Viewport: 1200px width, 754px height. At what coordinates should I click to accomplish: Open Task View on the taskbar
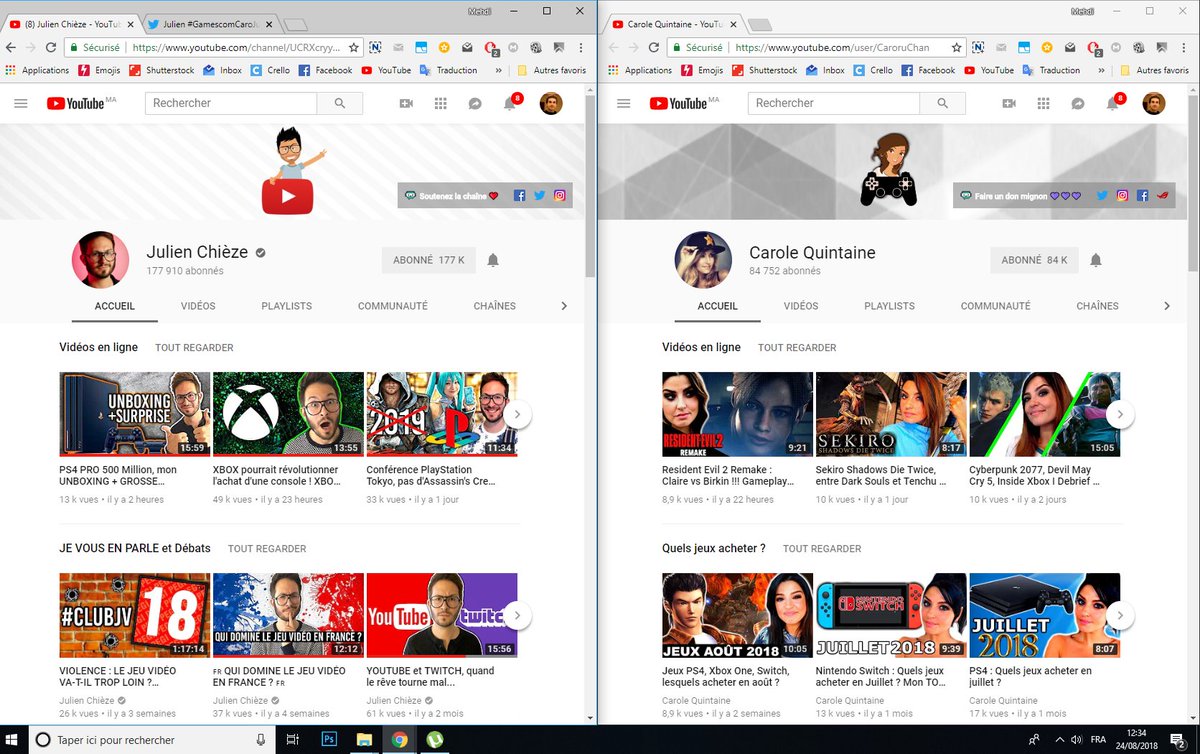click(x=292, y=740)
